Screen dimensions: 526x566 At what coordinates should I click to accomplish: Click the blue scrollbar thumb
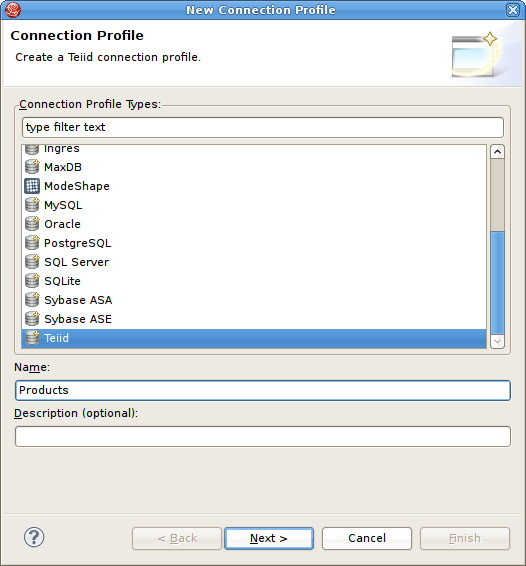(x=497, y=282)
